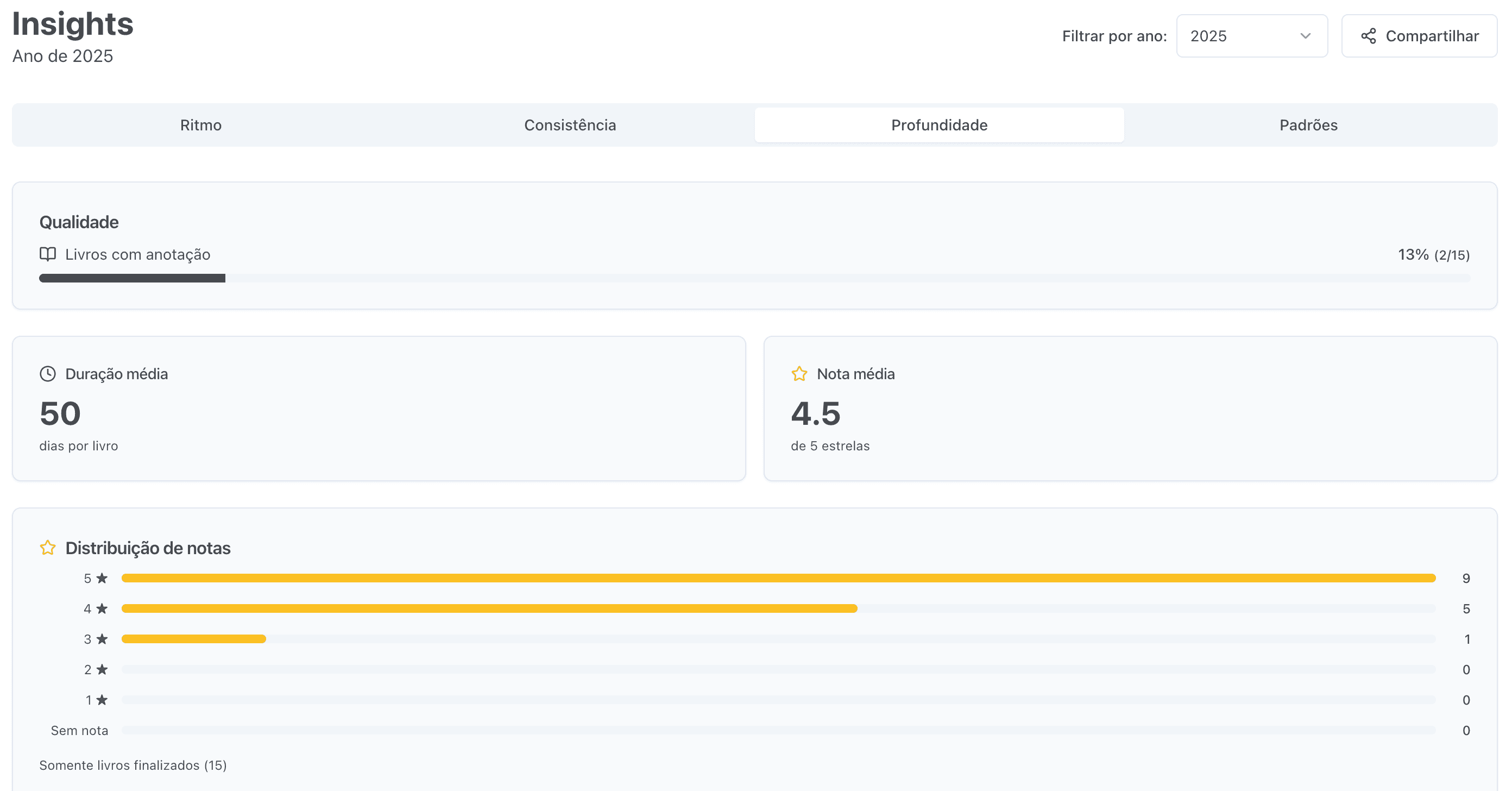Click the star icon in the 1 star row
Image resolution: width=1512 pixels, height=791 pixels.
(x=102, y=700)
